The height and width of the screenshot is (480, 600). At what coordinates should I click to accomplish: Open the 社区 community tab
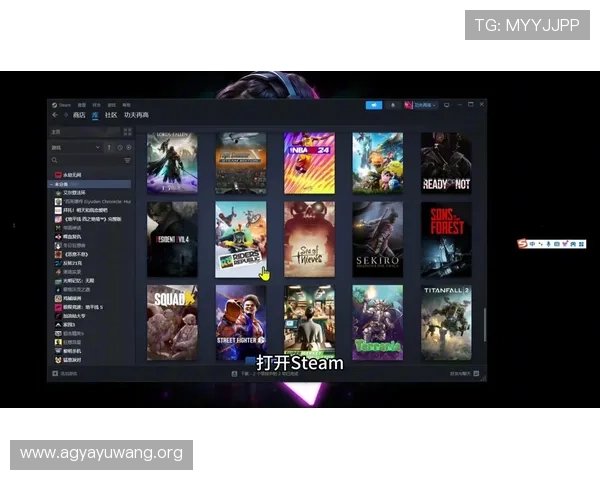(111, 116)
